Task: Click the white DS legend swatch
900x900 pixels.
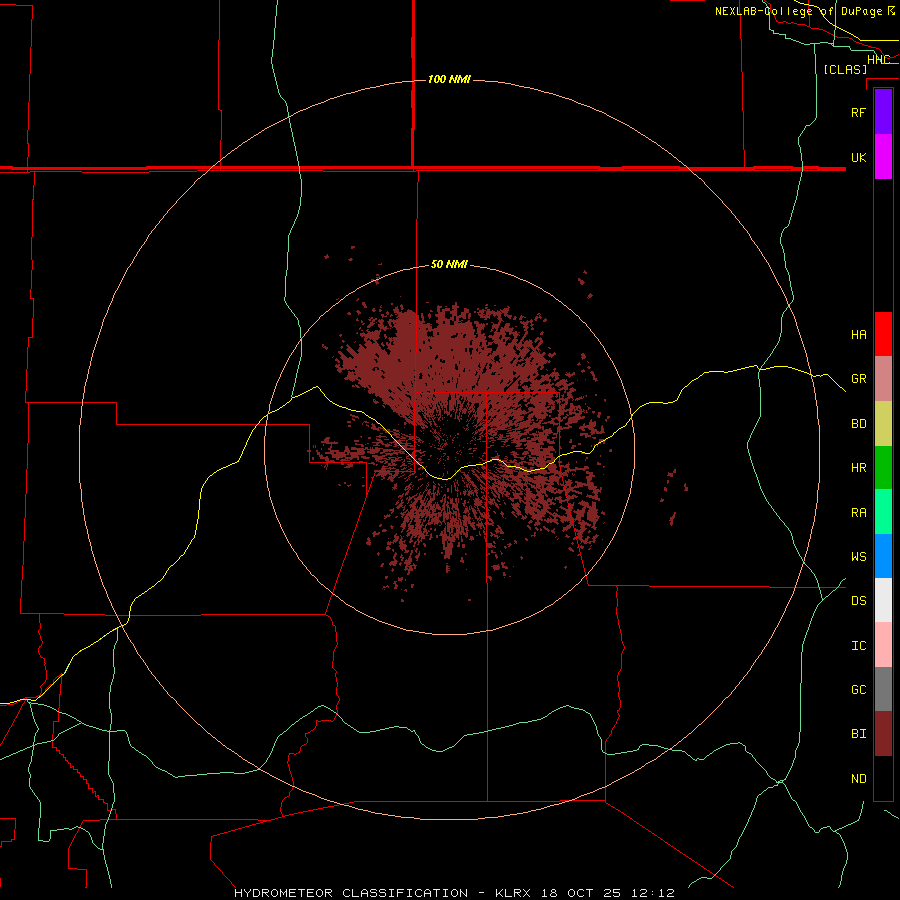Action: point(883,600)
